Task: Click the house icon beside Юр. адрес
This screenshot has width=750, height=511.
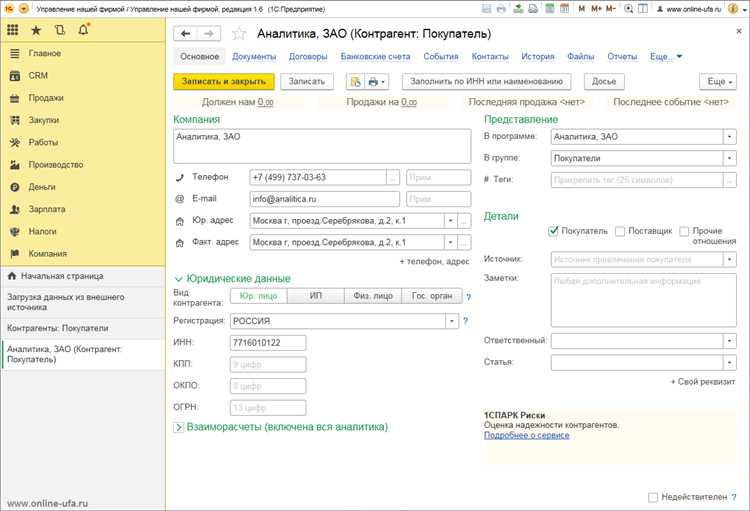Action: [179, 221]
